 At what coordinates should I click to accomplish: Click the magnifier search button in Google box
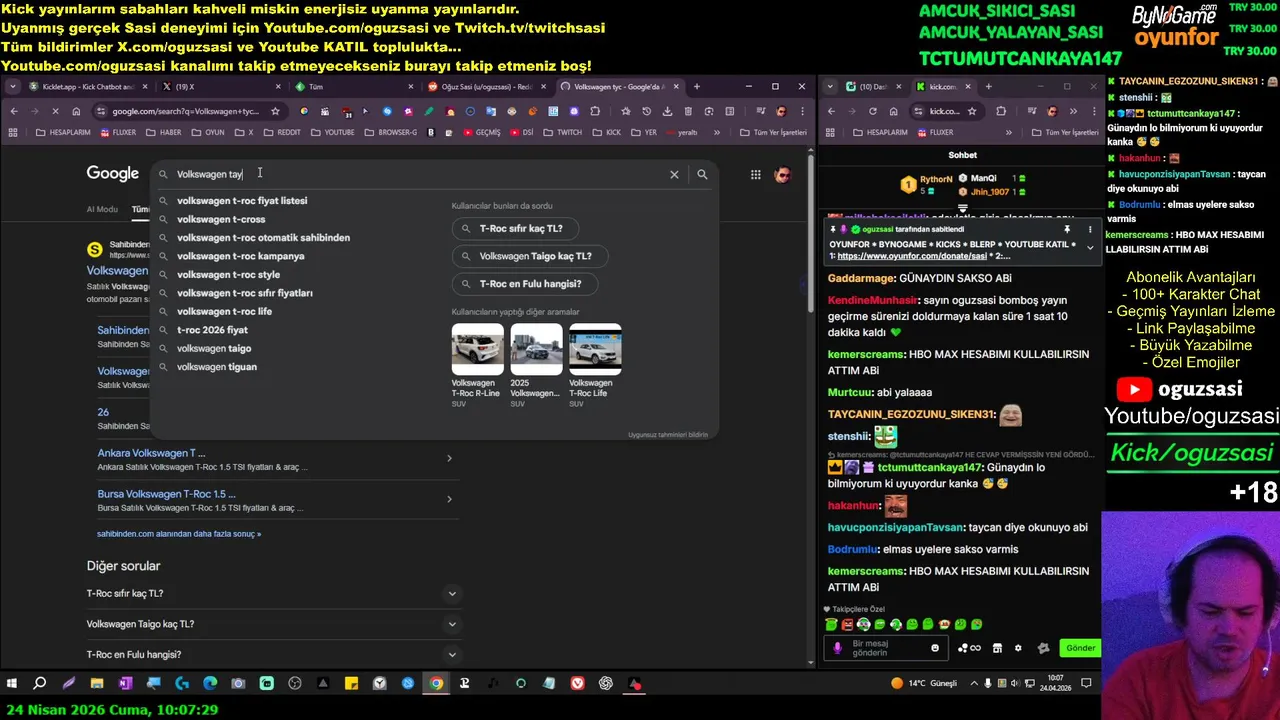pos(702,174)
